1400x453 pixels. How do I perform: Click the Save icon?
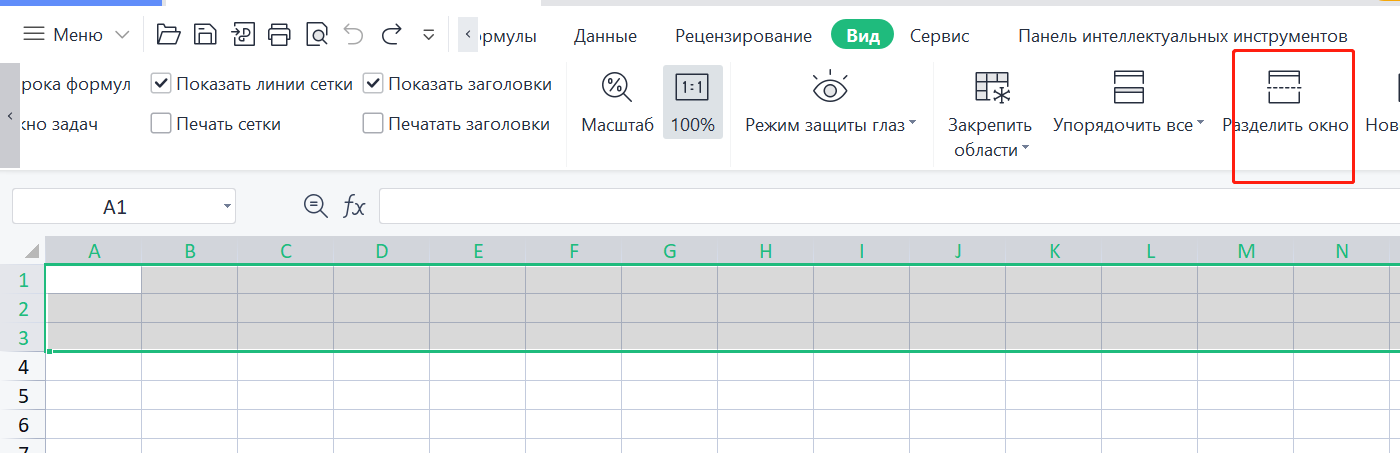(205, 35)
